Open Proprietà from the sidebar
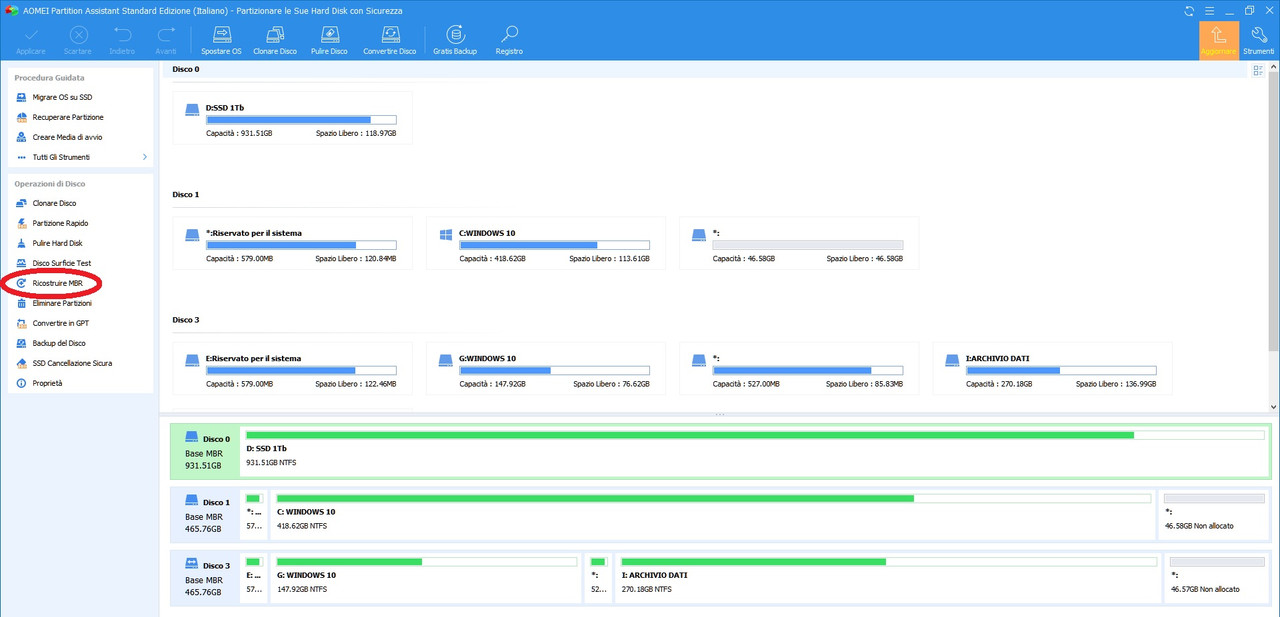This screenshot has height=617, width=1280. tap(47, 383)
